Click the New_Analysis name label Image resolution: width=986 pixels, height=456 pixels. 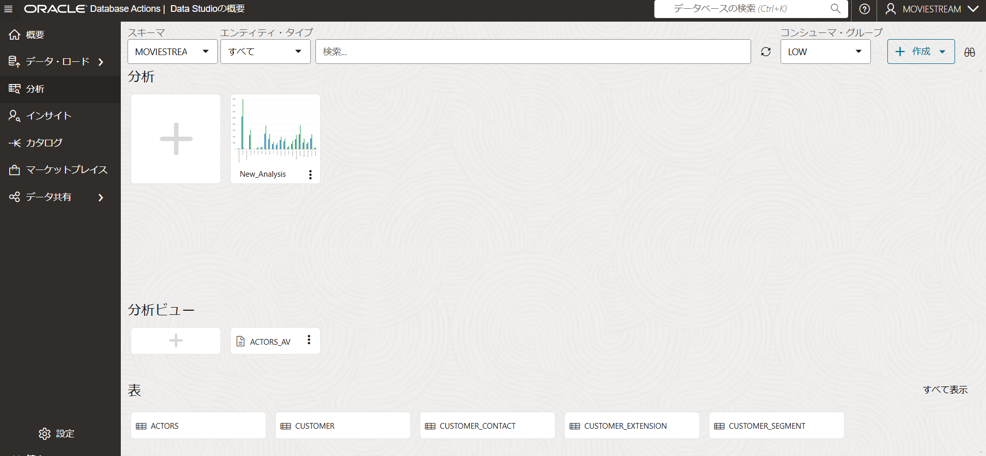(262, 174)
